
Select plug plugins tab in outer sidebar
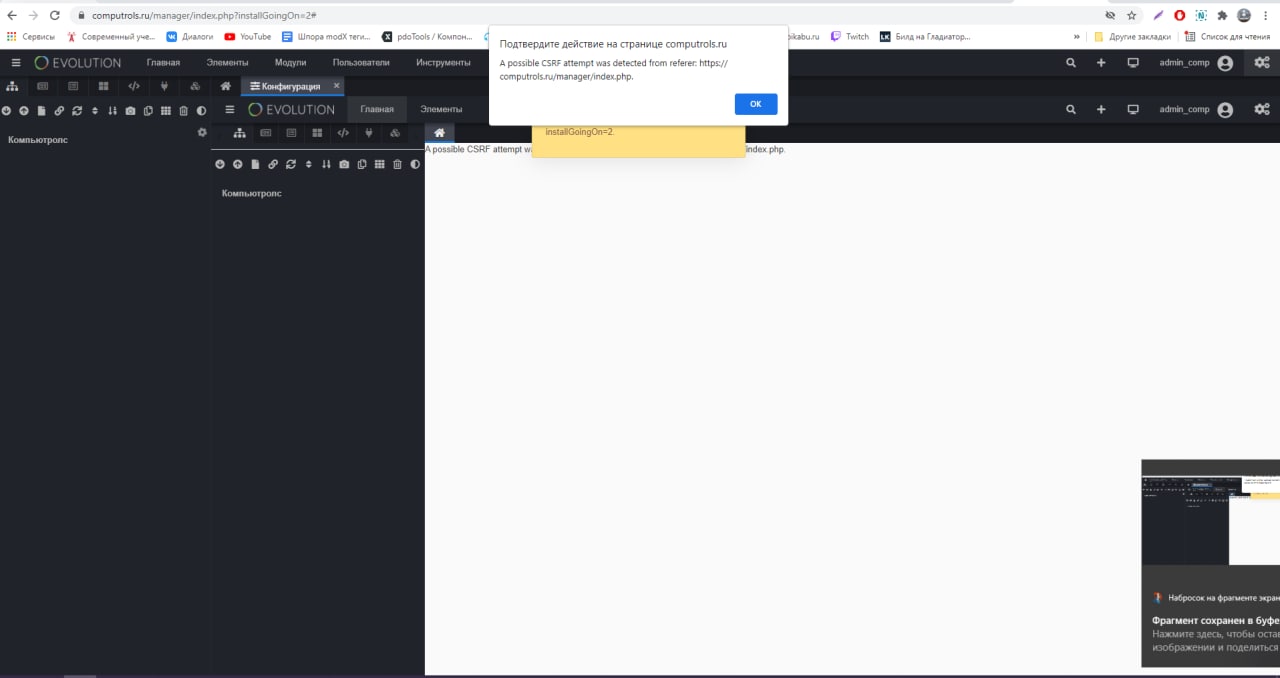[164, 86]
